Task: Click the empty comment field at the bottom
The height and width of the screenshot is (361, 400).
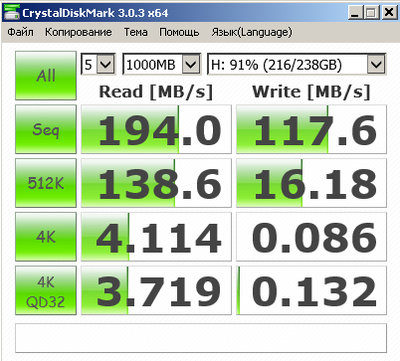Action: 201,338
